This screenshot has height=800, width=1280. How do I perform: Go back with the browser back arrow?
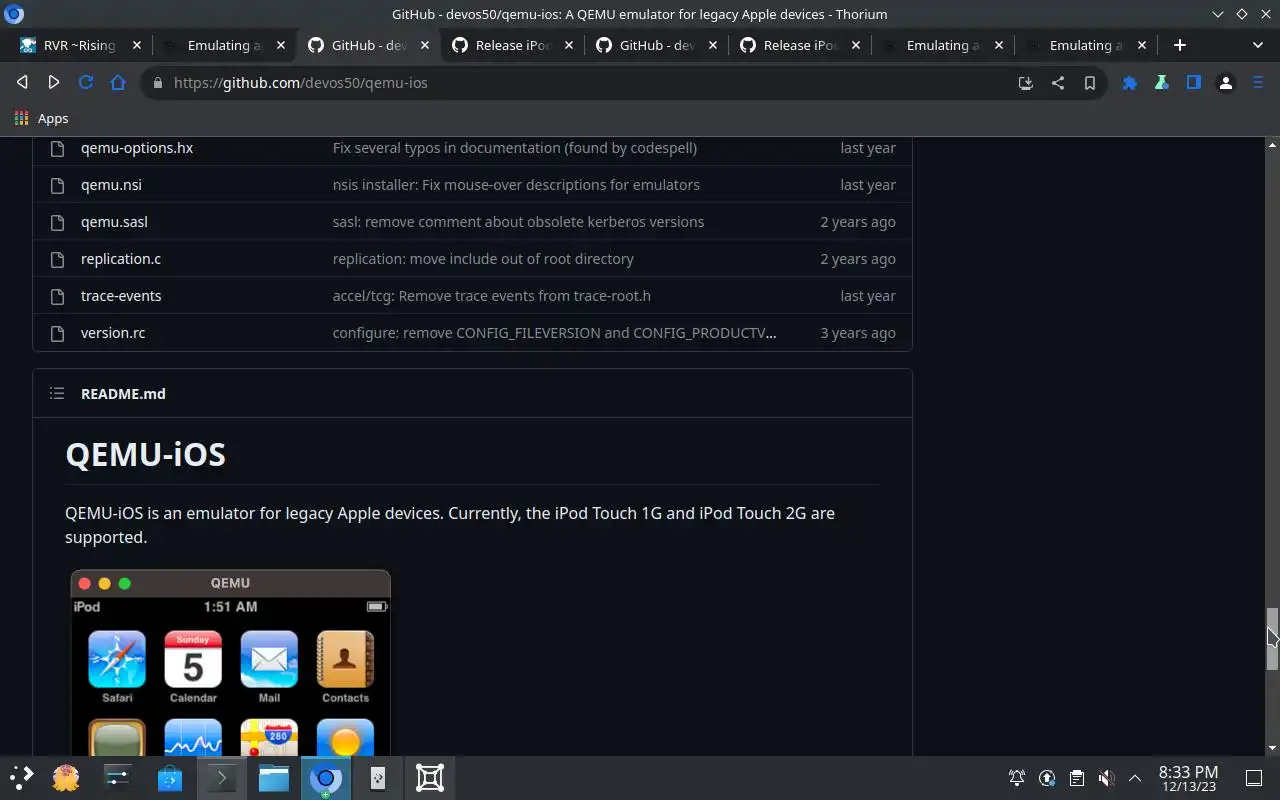click(22, 83)
